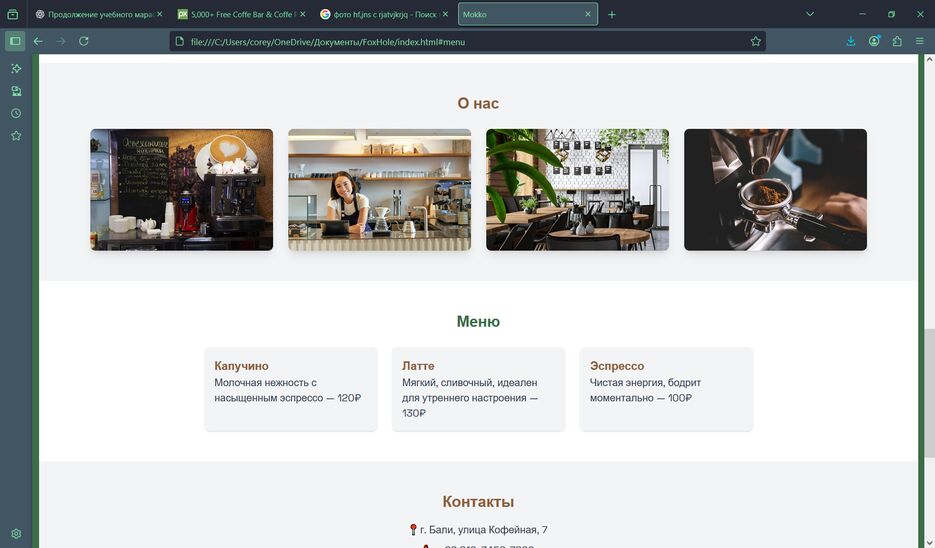
Task: Click the Эспрессо menu card title
Action: (x=617, y=366)
